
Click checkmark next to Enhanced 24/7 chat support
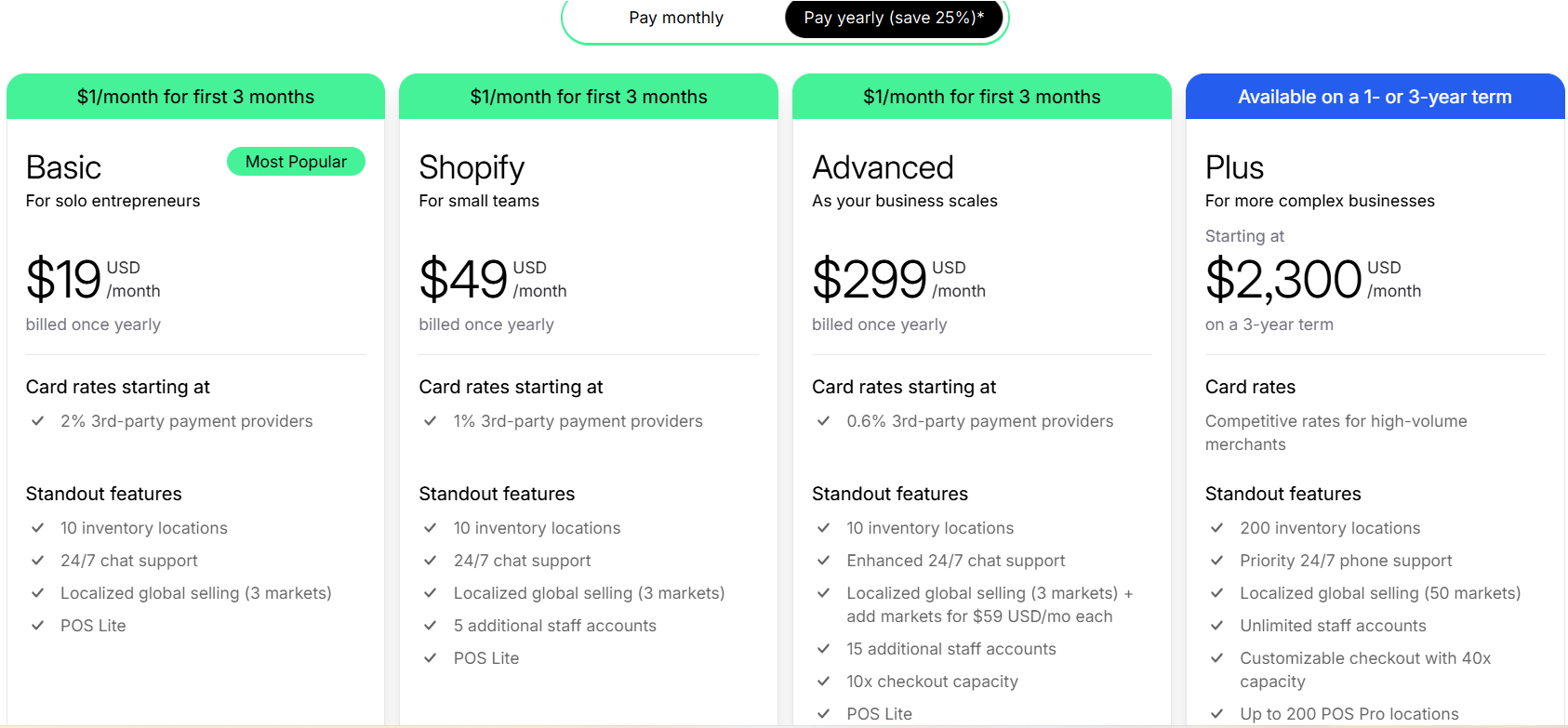[x=824, y=561]
